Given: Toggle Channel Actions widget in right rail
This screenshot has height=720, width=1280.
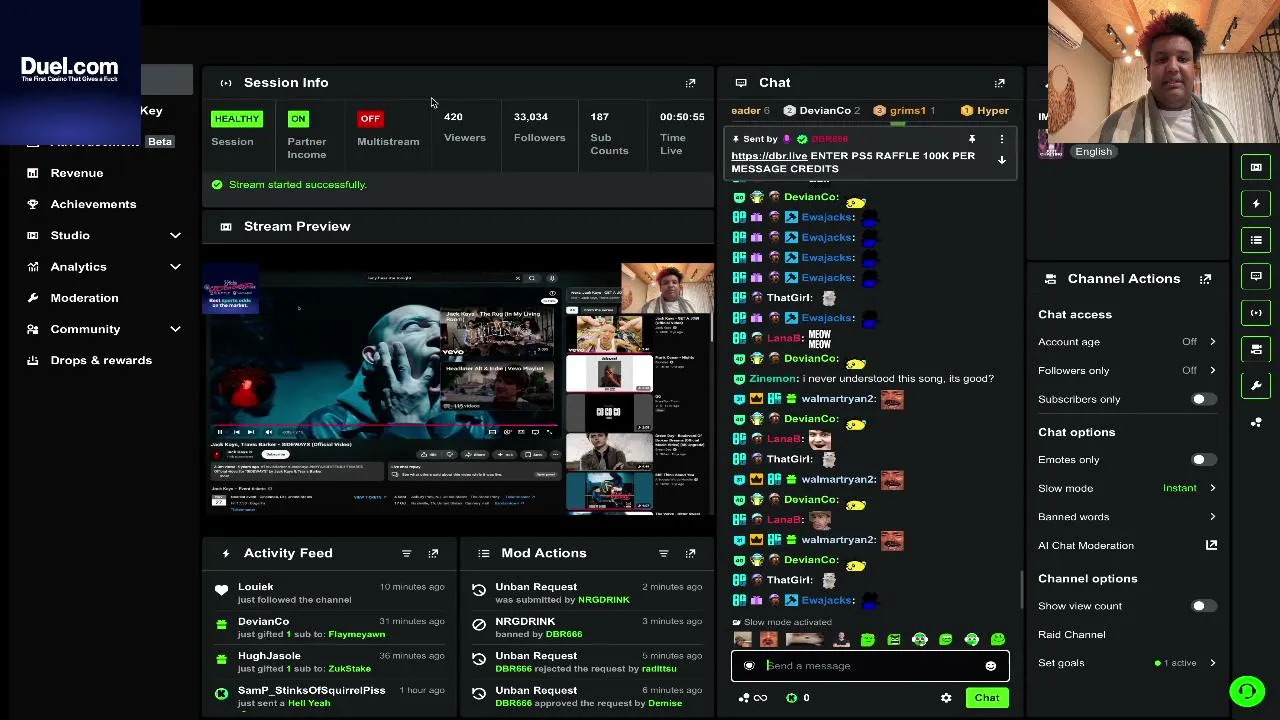Looking at the screenshot, I should point(1256,349).
